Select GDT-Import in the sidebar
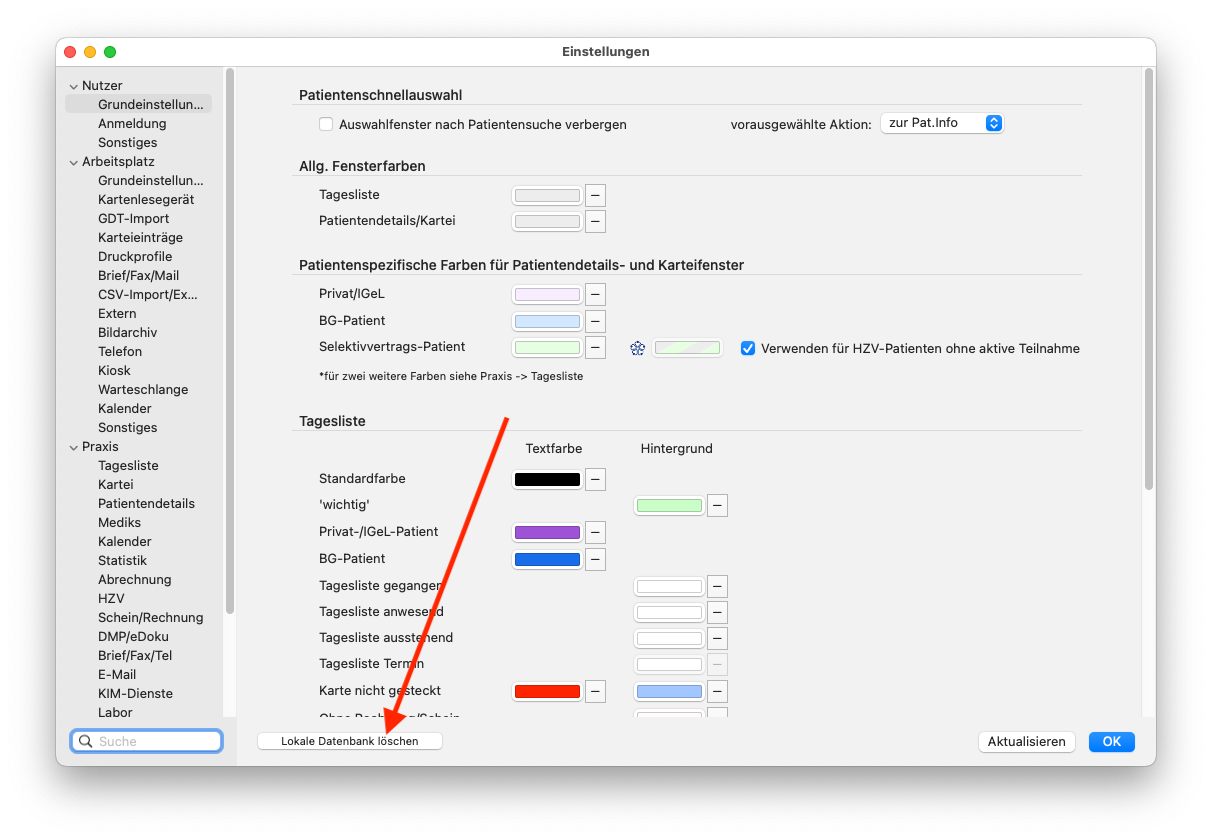Viewport: 1212px width, 840px height. pyautogui.click(x=134, y=219)
